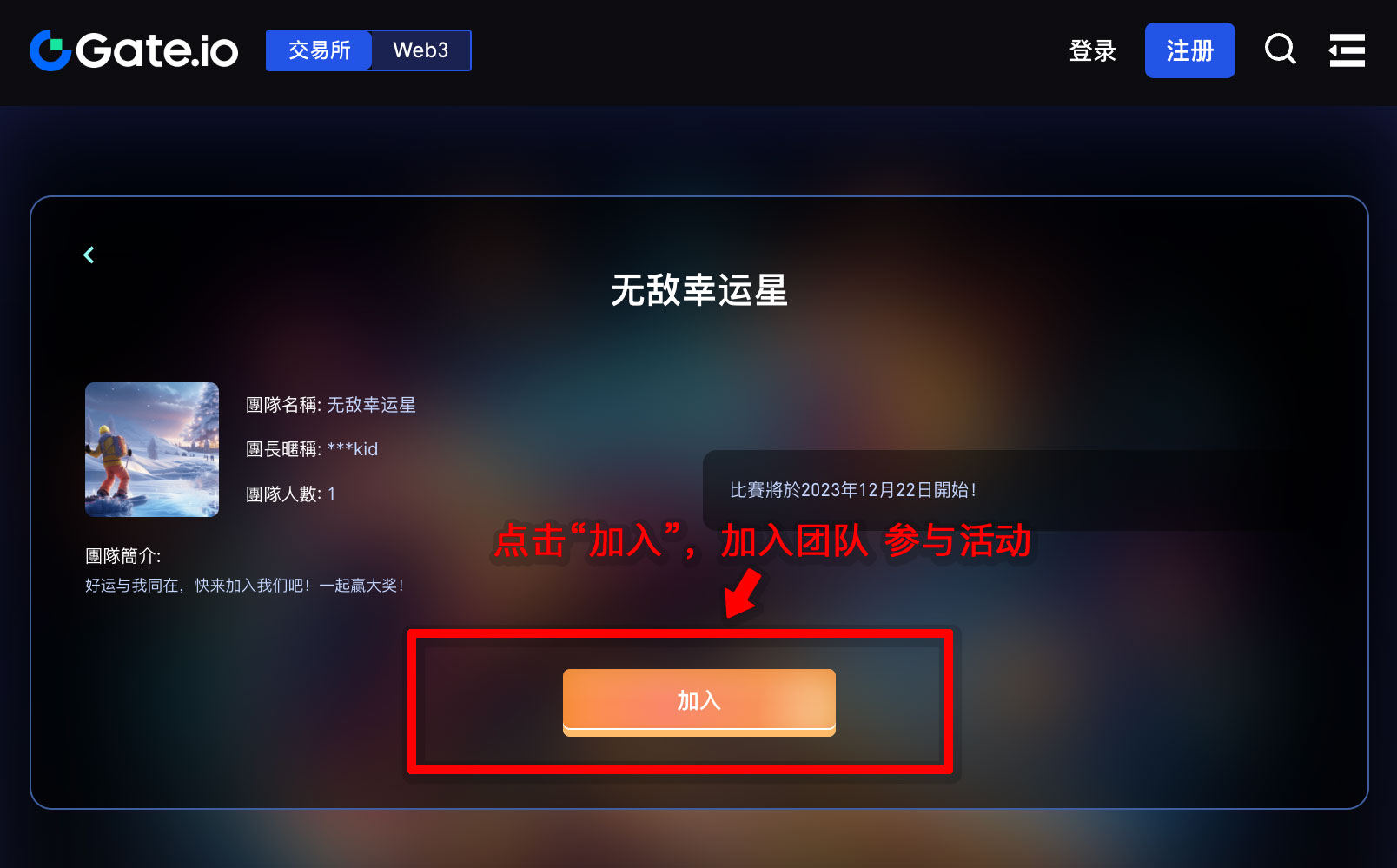Click the 登录 login link
This screenshot has width=1397, height=868.
pyautogui.click(x=1092, y=50)
